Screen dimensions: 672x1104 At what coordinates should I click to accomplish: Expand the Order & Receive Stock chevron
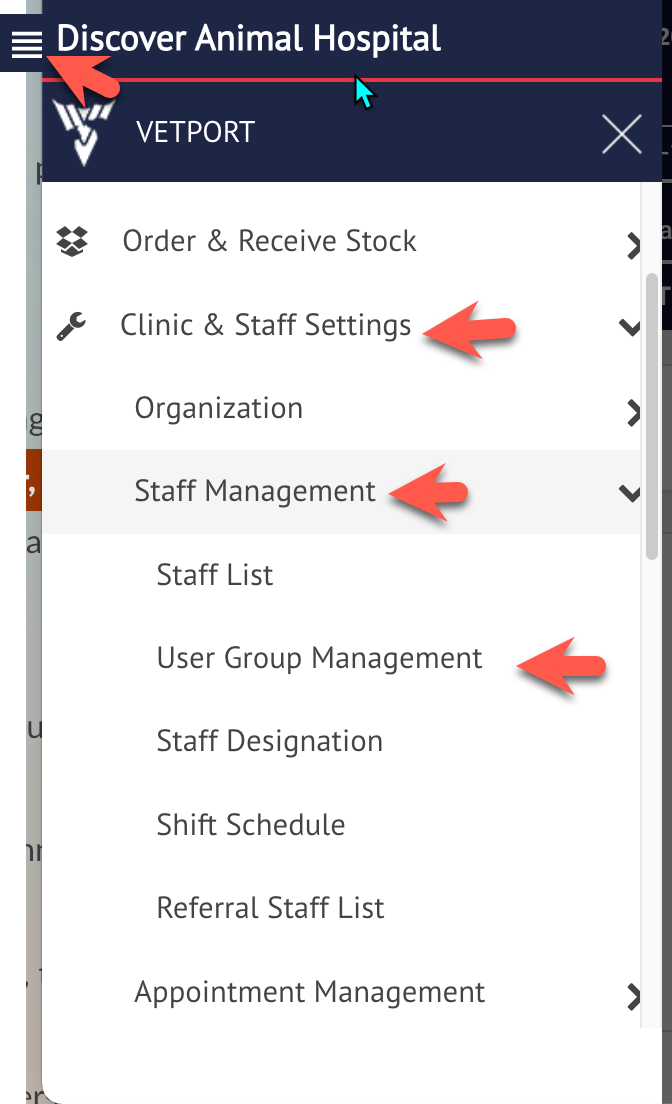point(633,245)
